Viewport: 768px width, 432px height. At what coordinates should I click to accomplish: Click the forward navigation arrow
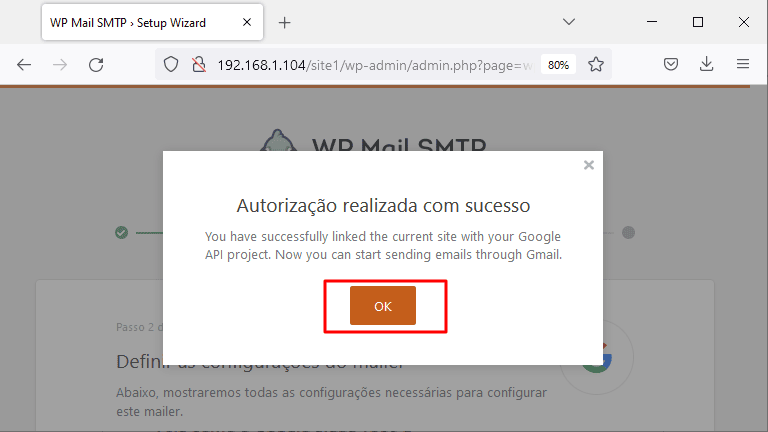pos(60,65)
